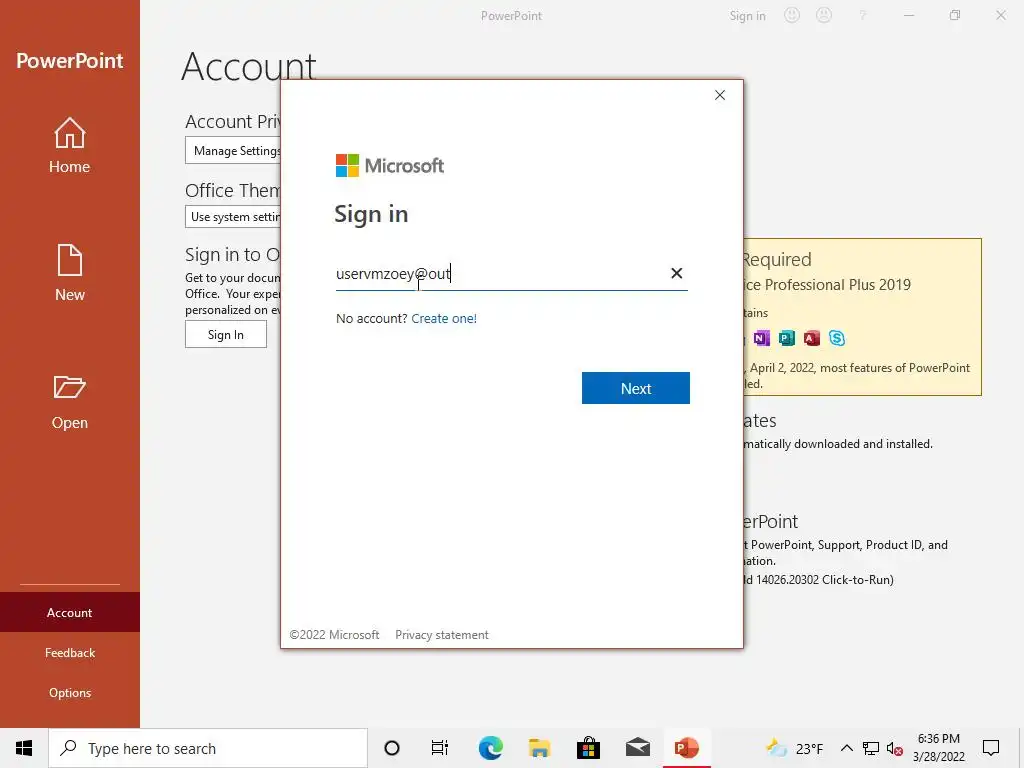Screen dimensions: 1024x768
Task: Send a smile with the happy face icon
Action: pos(792,15)
